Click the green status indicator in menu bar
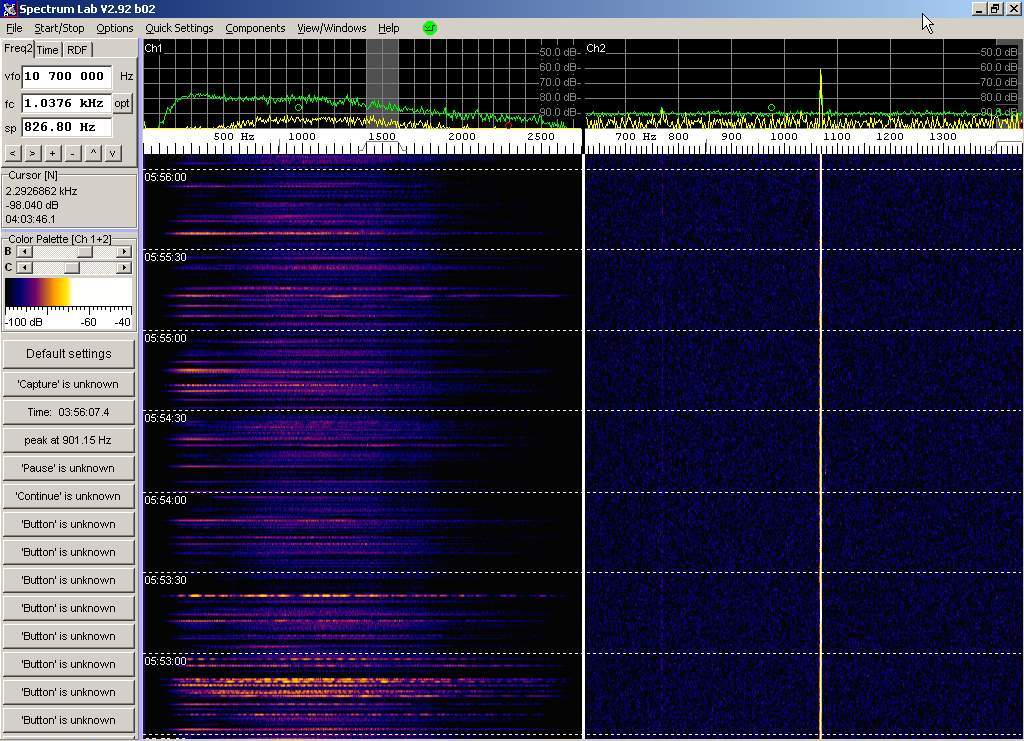1024x741 pixels. pyautogui.click(x=430, y=28)
